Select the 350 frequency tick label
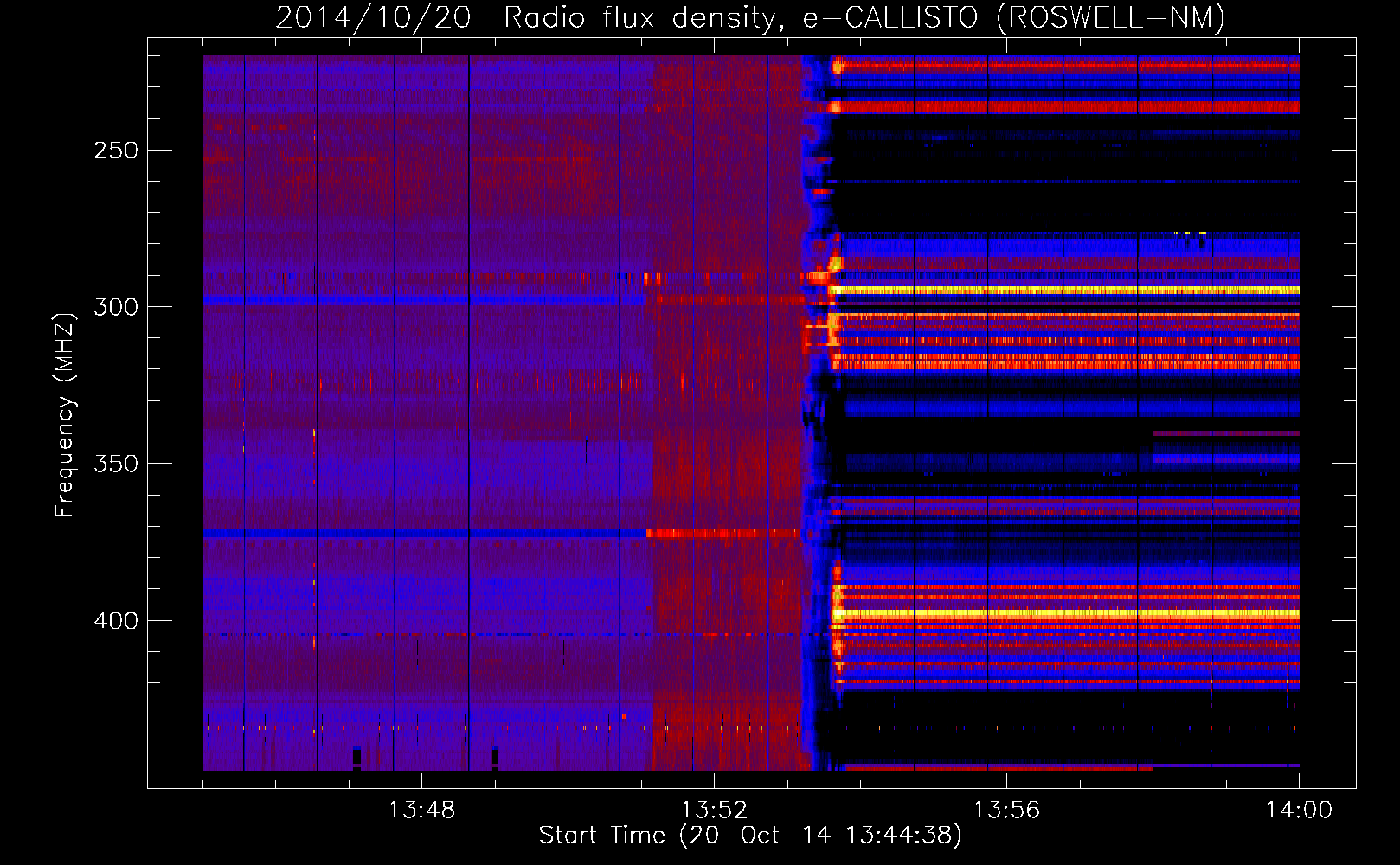 click(x=116, y=464)
